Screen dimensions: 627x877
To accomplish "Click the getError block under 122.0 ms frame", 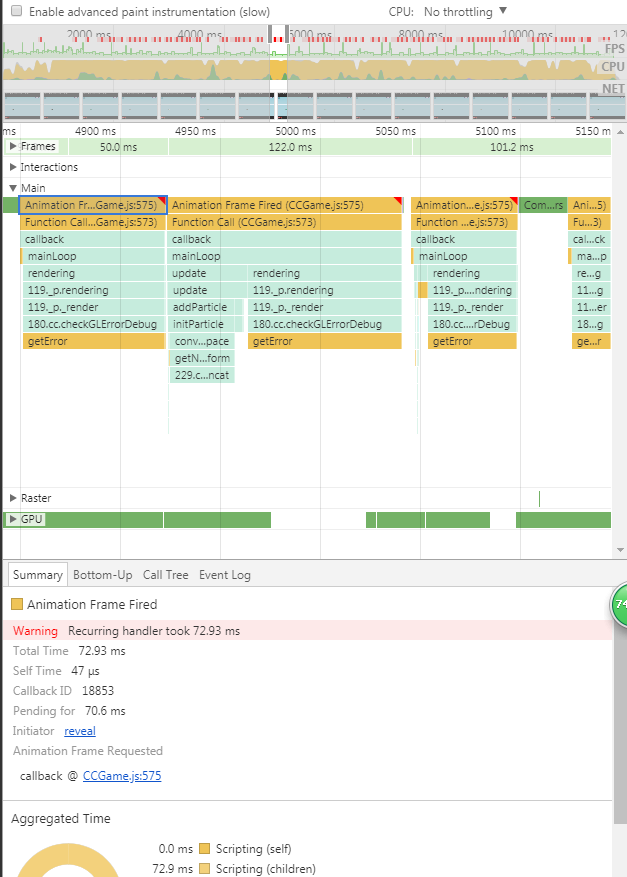I will [x=324, y=341].
